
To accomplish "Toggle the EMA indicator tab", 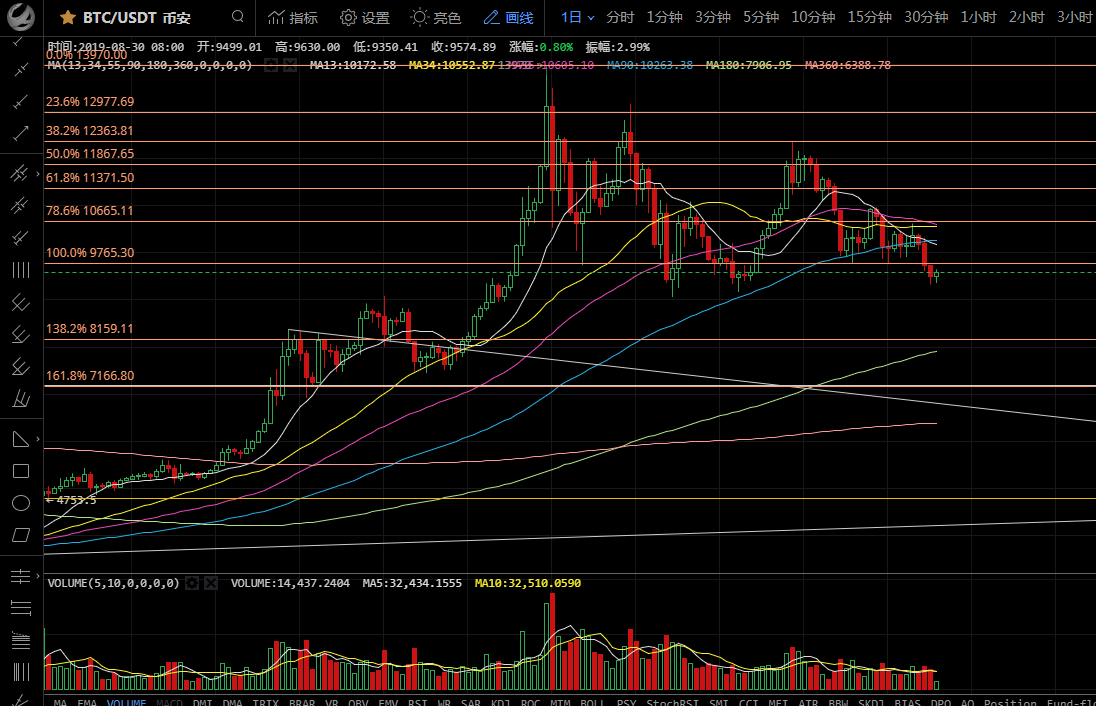I will coord(87,702).
